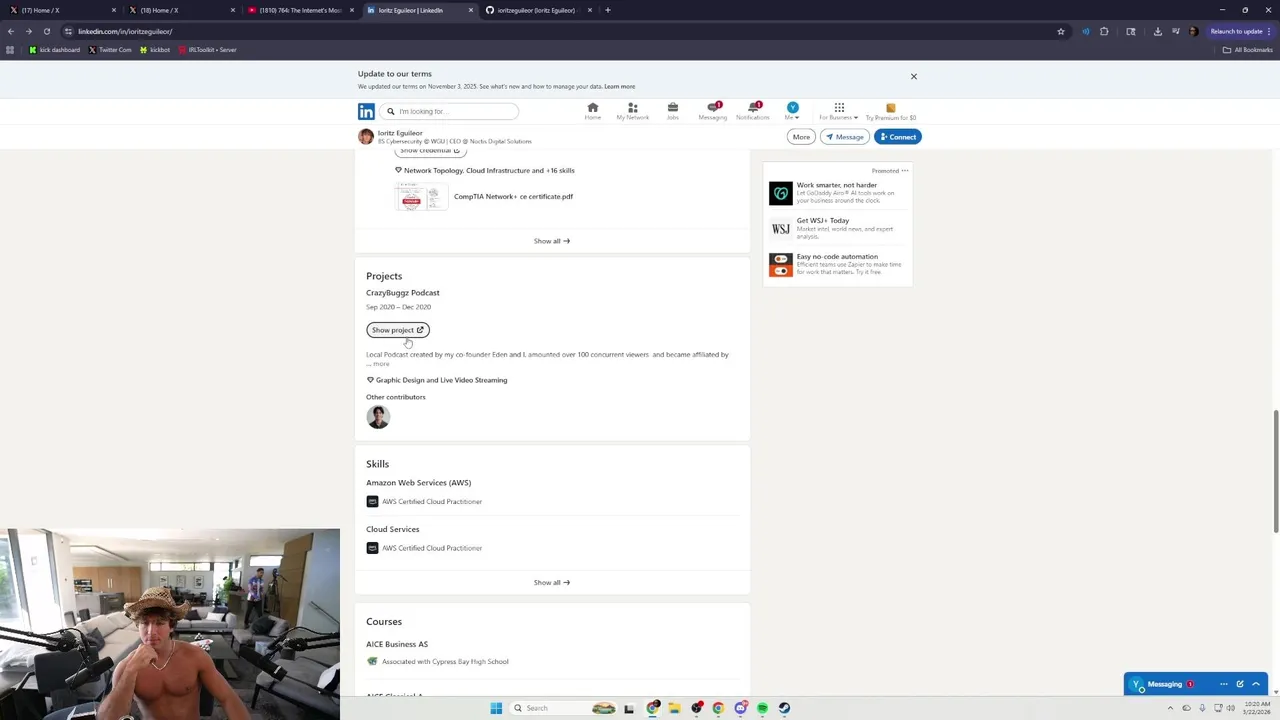This screenshot has width=1280, height=720.
Task: Open browser downloads icon
Action: [1158, 31]
